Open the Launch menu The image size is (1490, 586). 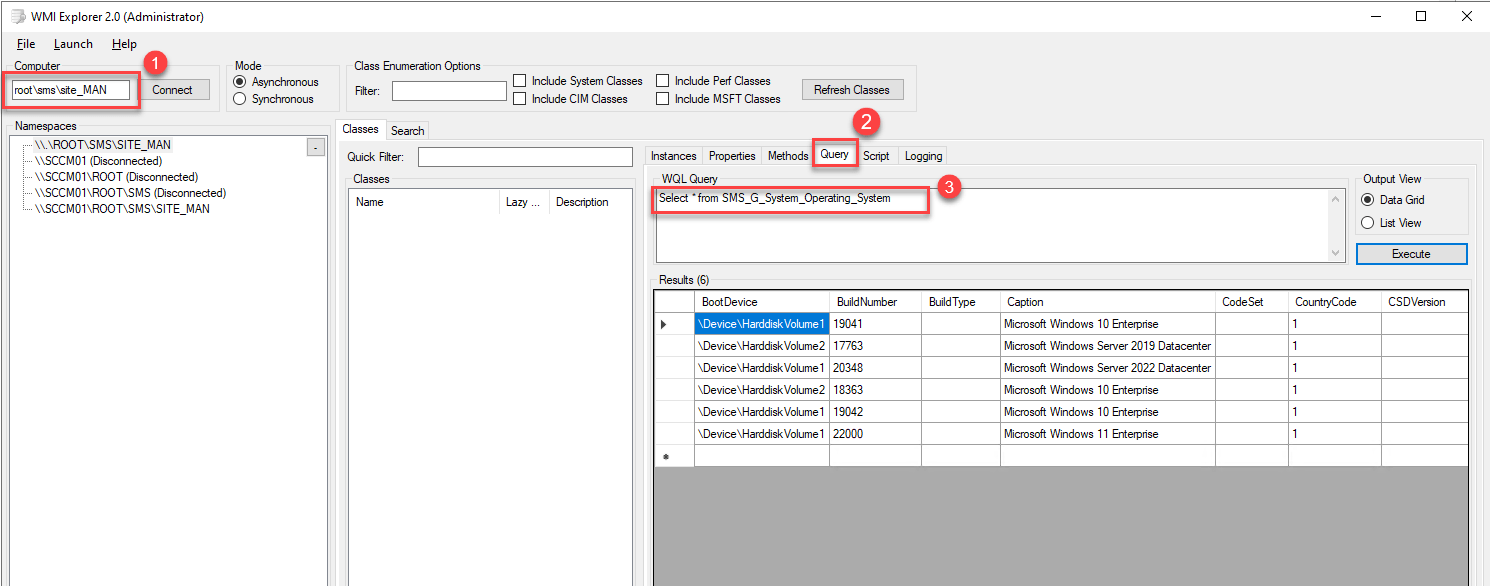[72, 43]
